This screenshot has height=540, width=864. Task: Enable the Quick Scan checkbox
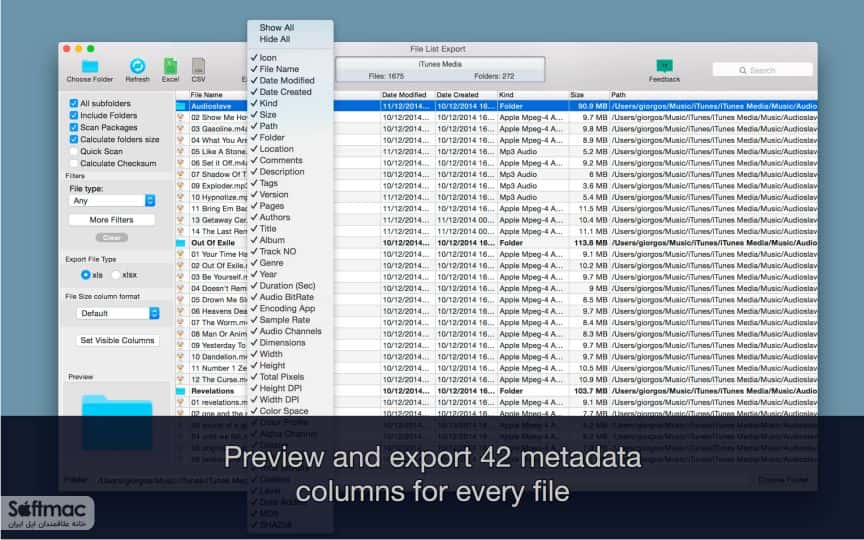click(73, 151)
